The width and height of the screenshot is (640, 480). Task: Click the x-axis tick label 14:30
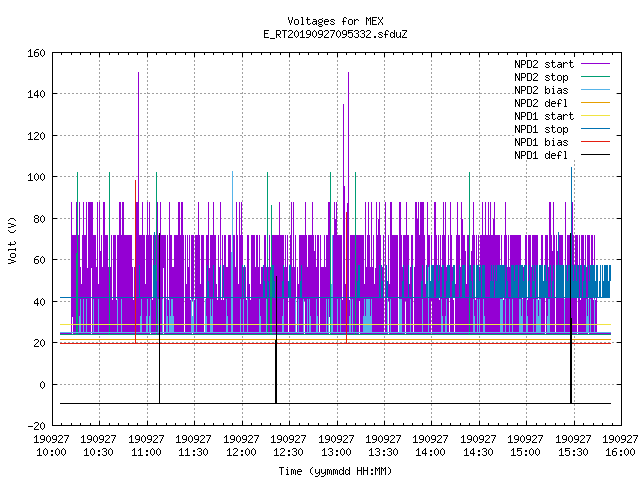click(478, 452)
